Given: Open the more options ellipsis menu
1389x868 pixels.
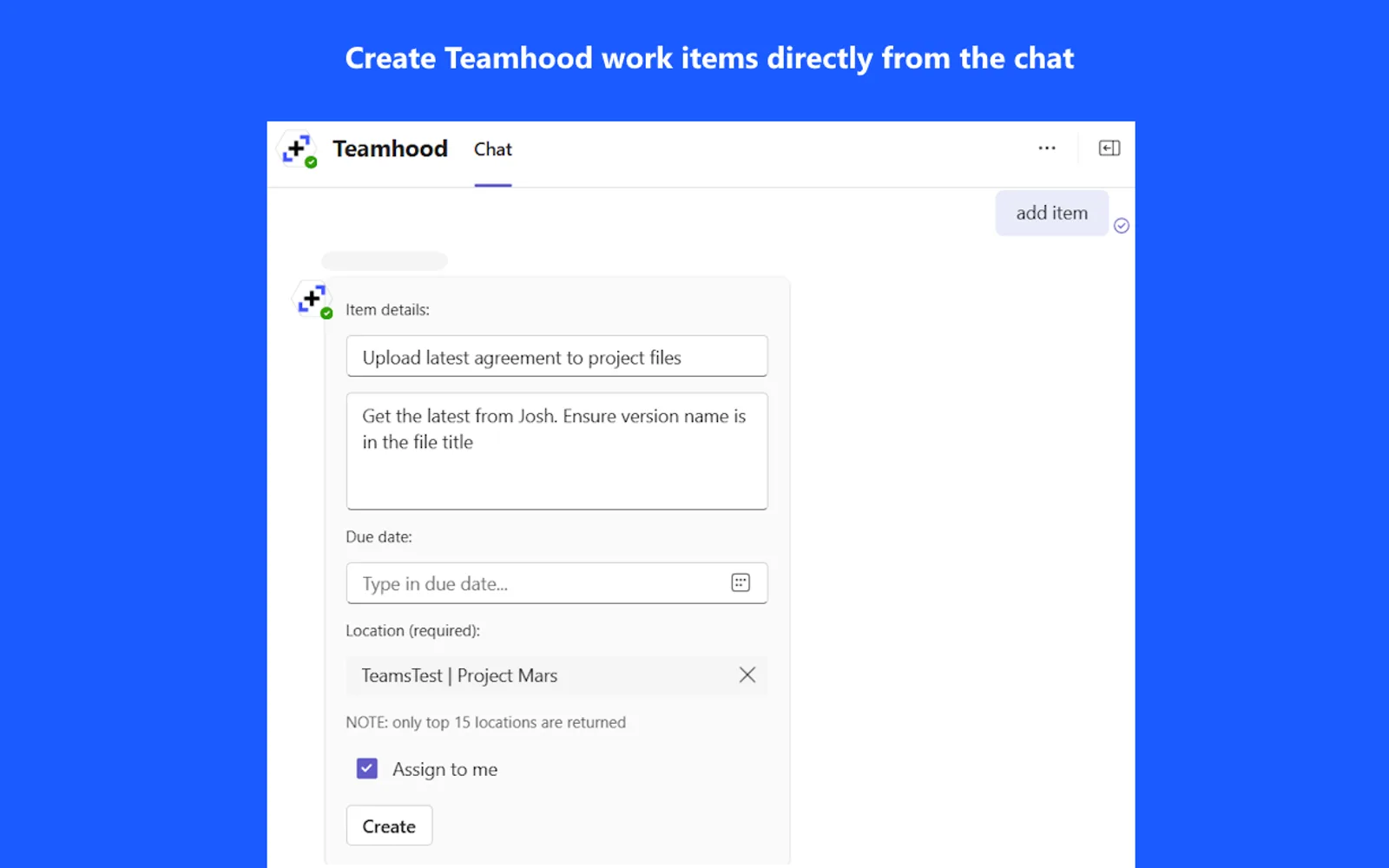Looking at the screenshot, I should [x=1047, y=148].
